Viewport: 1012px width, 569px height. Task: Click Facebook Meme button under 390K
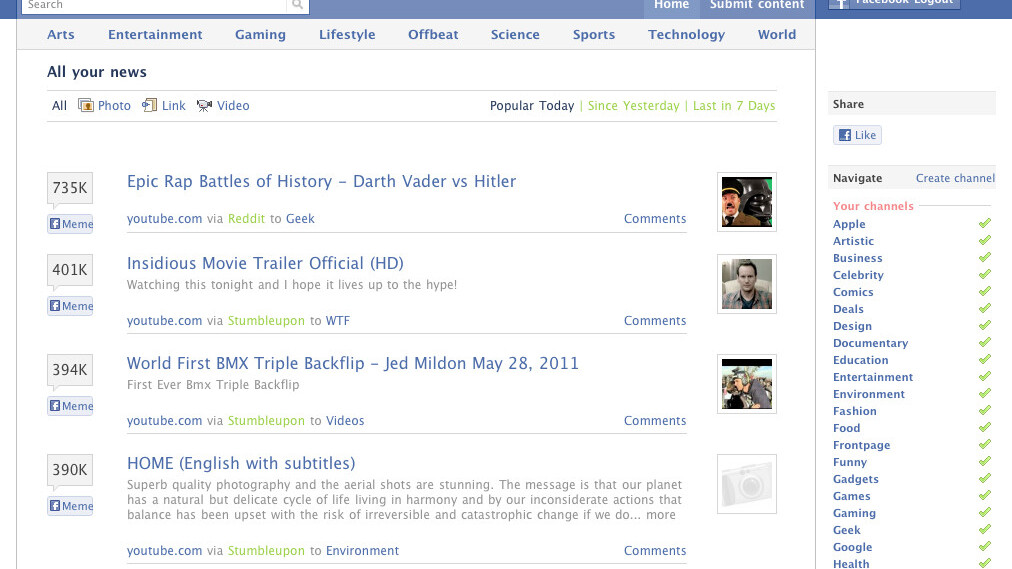[x=70, y=506]
